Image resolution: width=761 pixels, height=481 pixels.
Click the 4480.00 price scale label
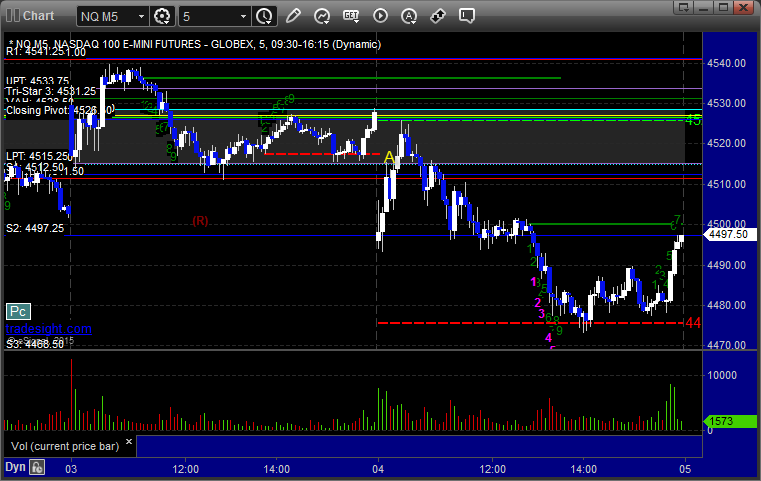click(727, 305)
